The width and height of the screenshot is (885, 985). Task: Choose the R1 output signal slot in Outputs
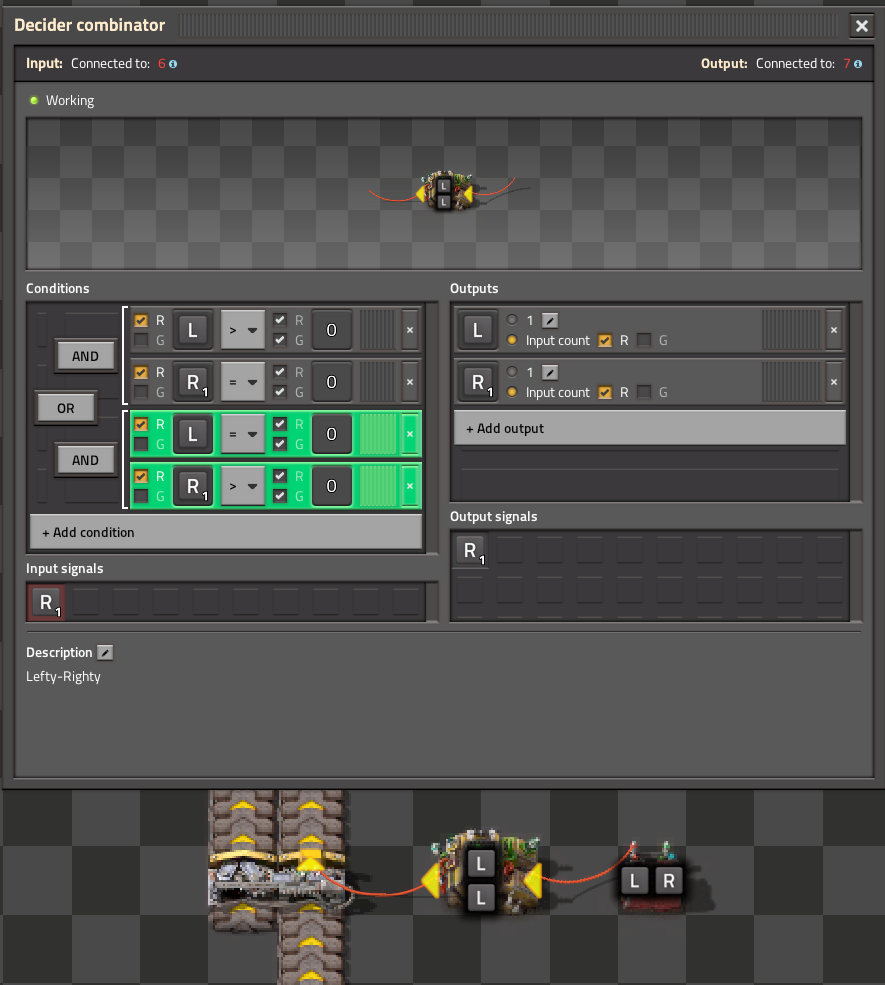(x=477, y=382)
